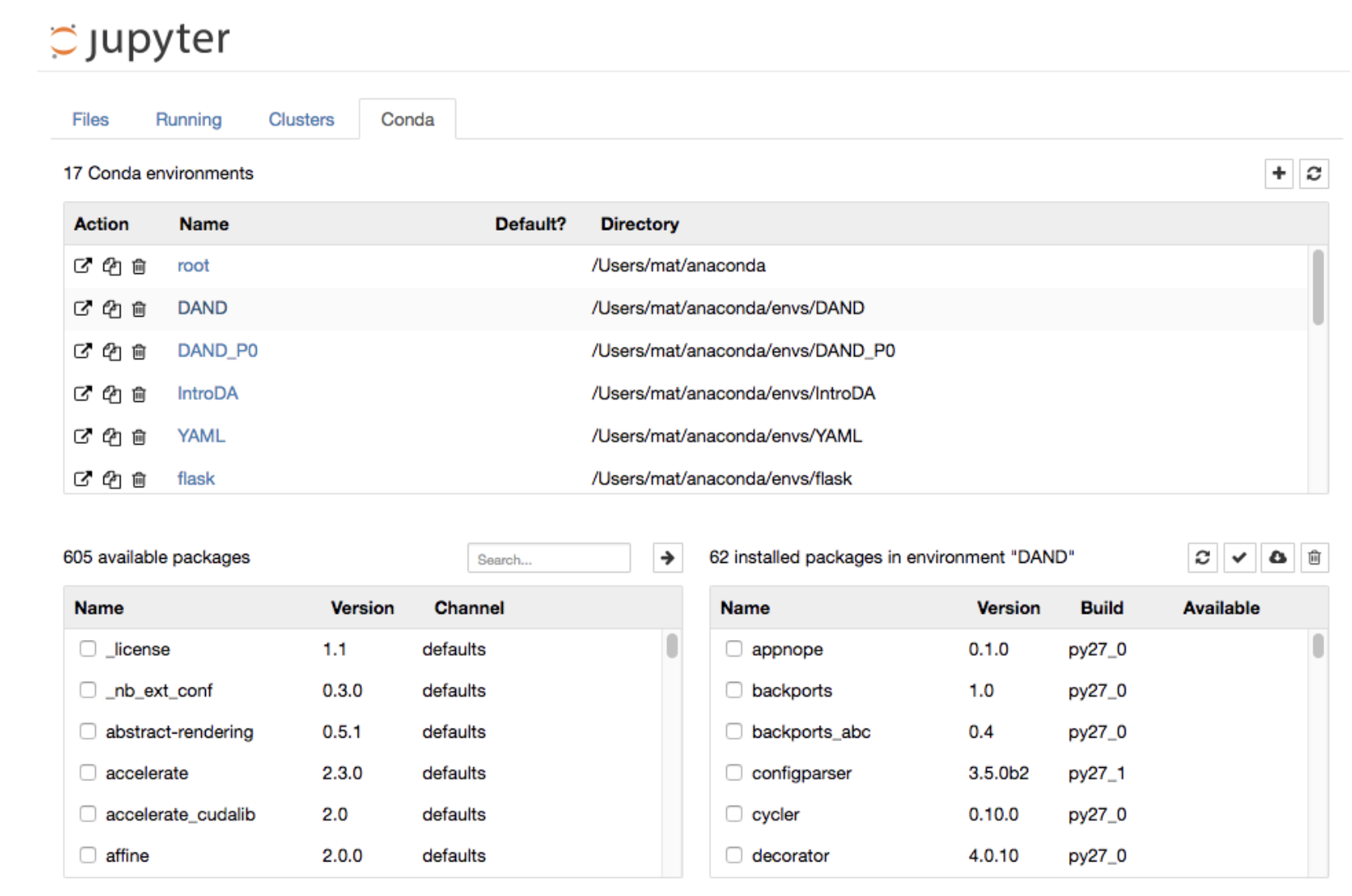Select the appnope installed package checkbox
Image resolution: width=1352 pixels, height=896 pixels.
[734, 649]
